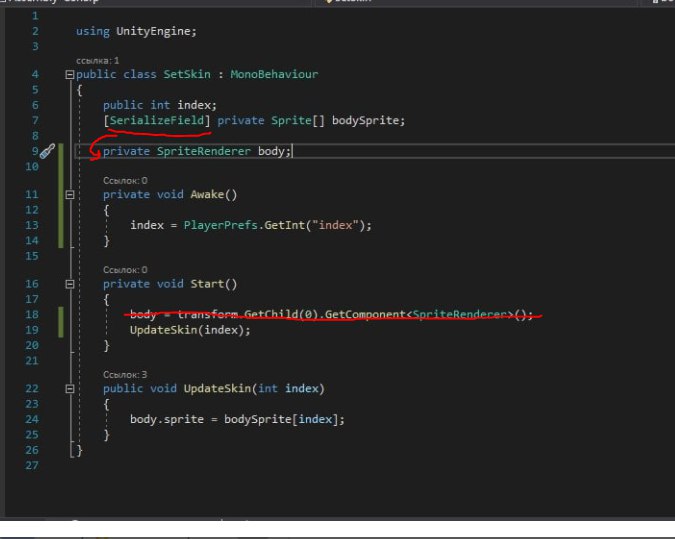Viewport: 675px width, 539px height.
Task: Click 'bodySprite[index]' on line 24
Action: pos(281,419)
